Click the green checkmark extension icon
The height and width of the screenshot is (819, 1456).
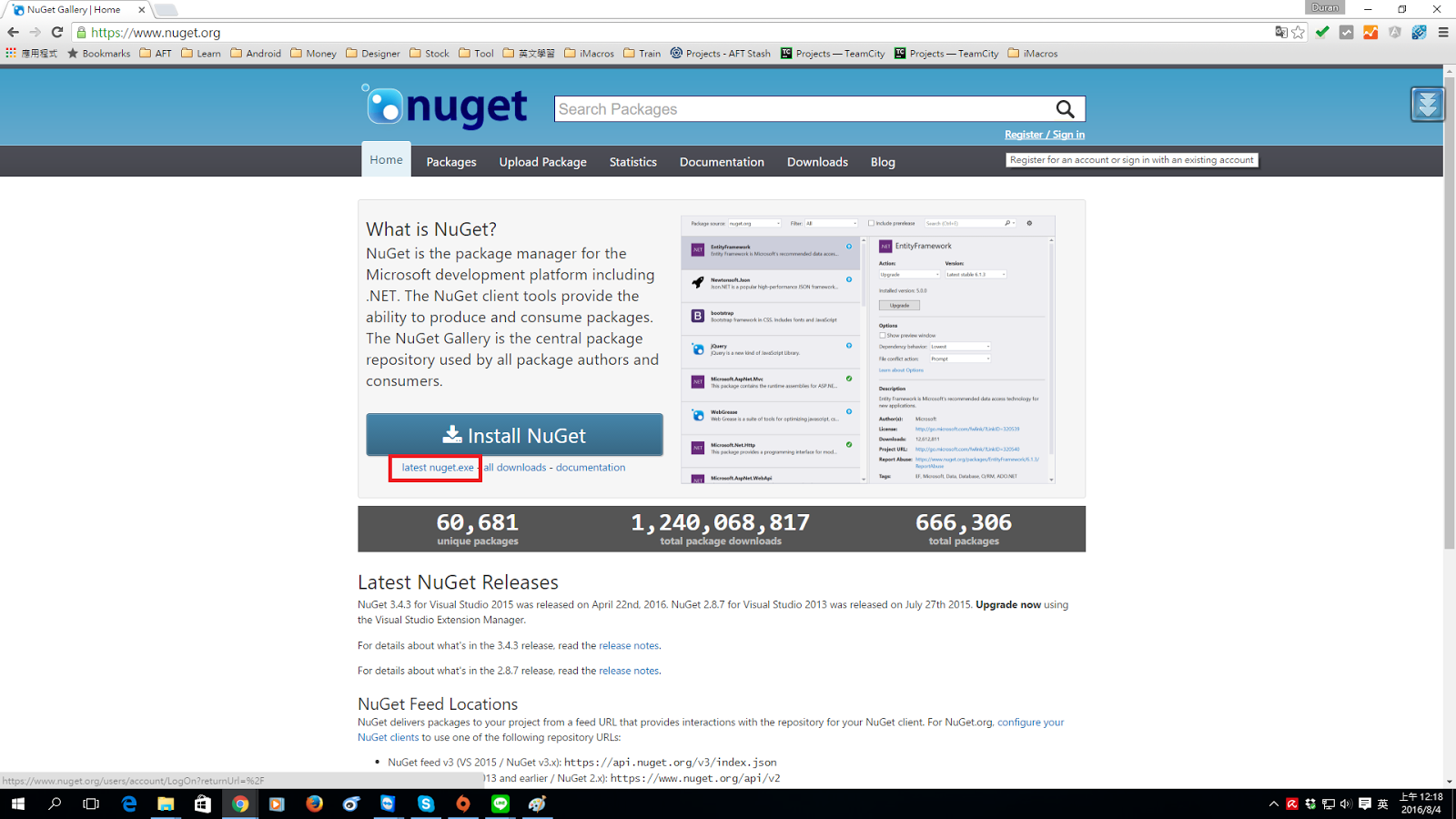[x=1322, y=32]
